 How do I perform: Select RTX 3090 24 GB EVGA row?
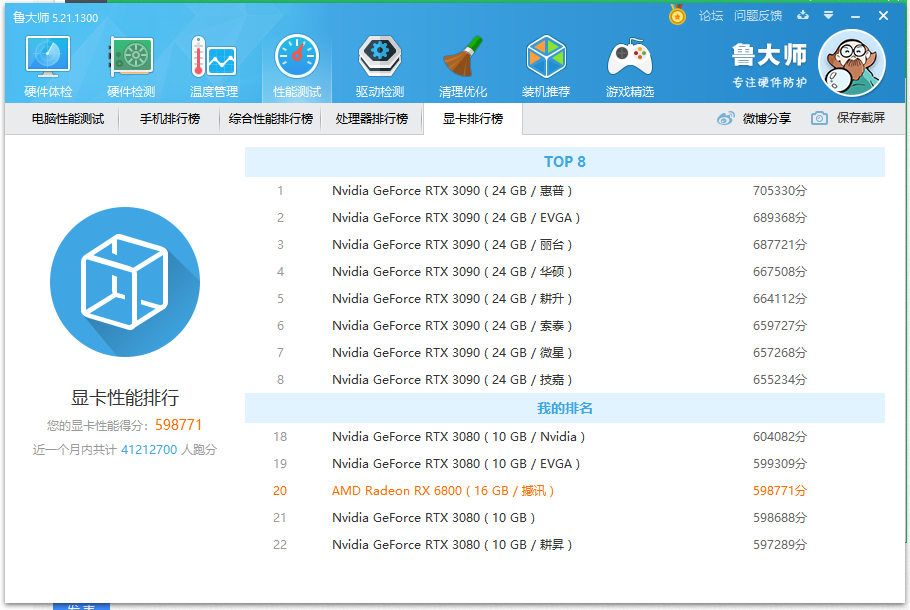tap(565, 218)
